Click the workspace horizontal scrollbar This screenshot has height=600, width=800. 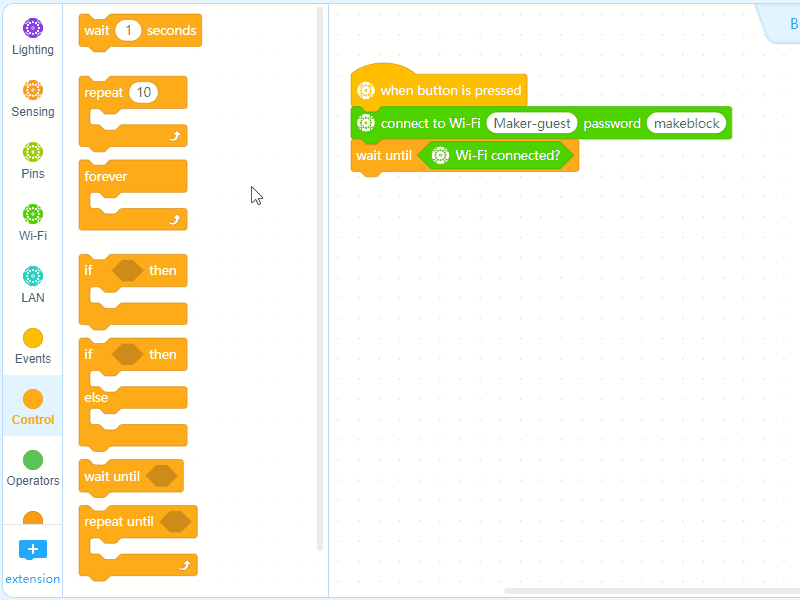click(x=652, y=591)
